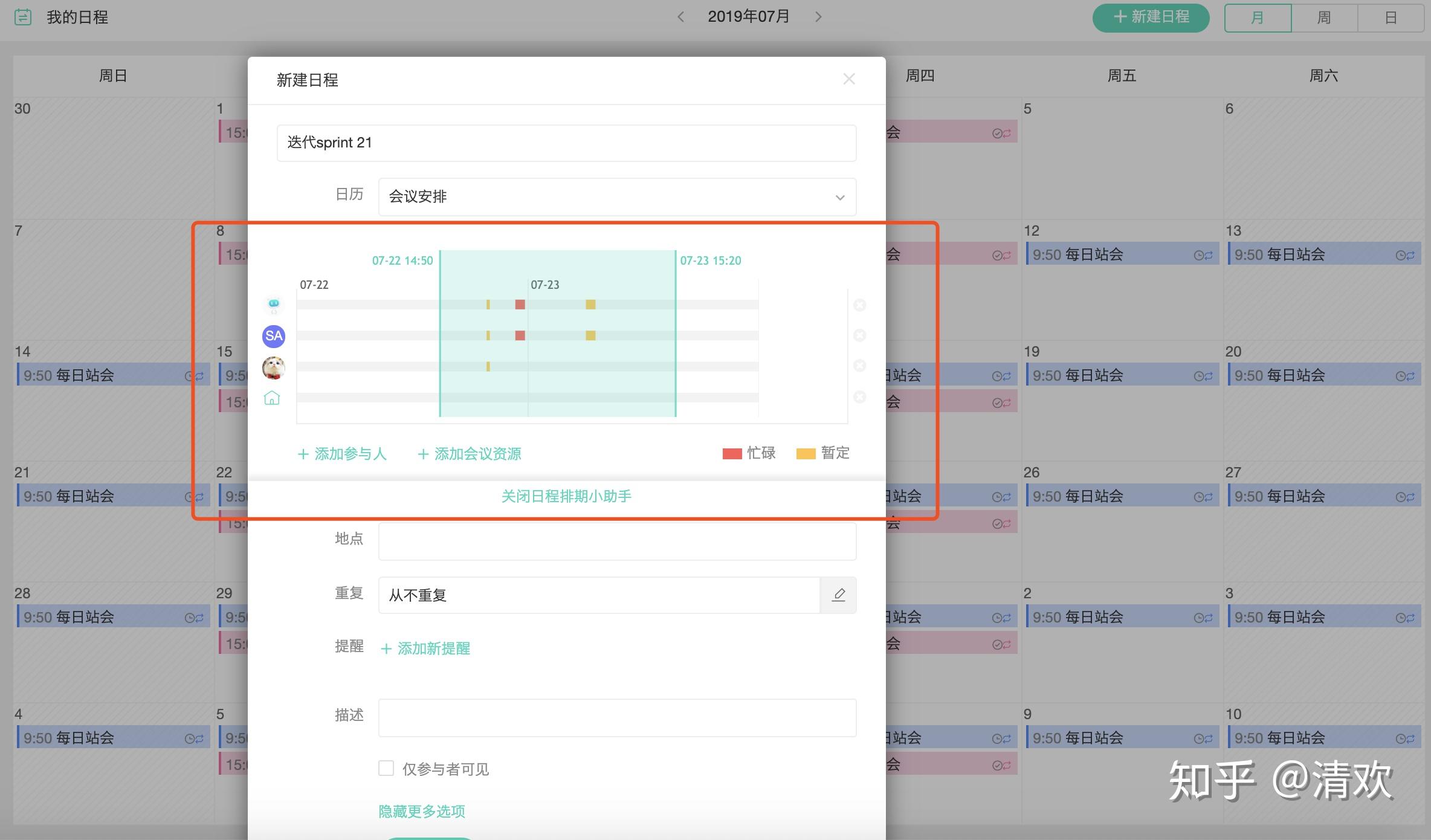The width and height of the screenshot is (1431, 840).
Task: Open the 从不重复 repeat selector
Action: point(598,595)
